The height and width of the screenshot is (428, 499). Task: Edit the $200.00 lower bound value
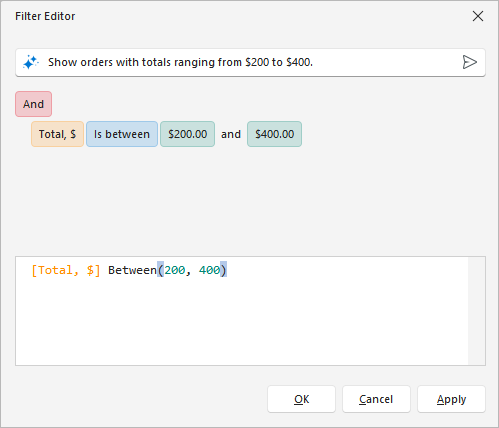click(x=187, y=134)
